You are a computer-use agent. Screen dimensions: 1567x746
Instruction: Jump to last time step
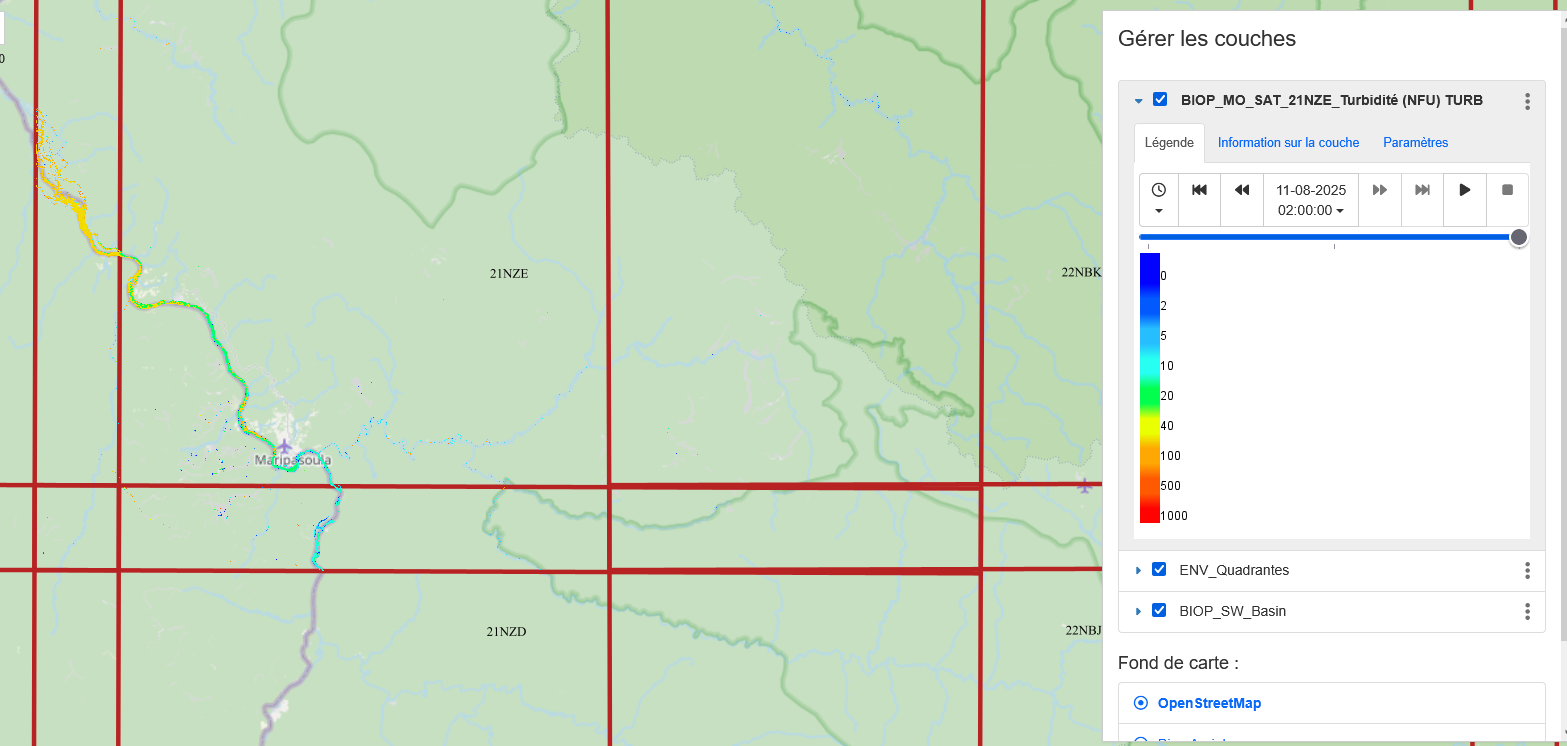1422,190
